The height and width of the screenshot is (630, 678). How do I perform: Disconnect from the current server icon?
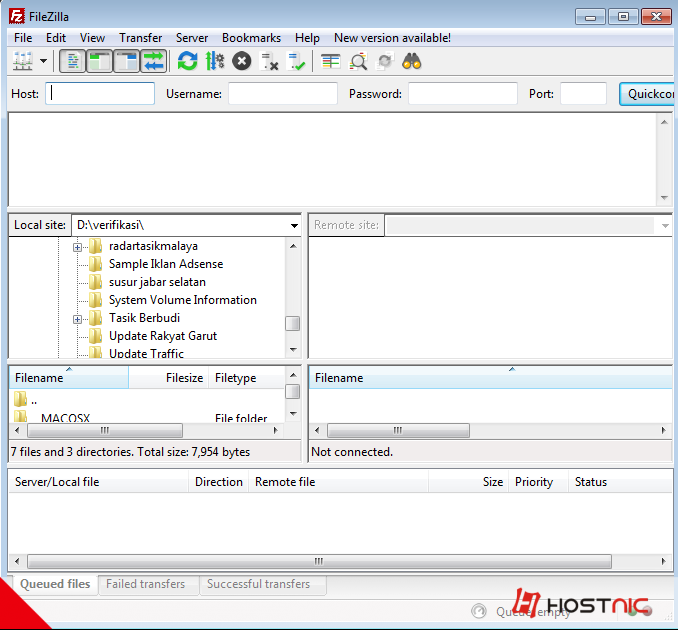point(269,61)
